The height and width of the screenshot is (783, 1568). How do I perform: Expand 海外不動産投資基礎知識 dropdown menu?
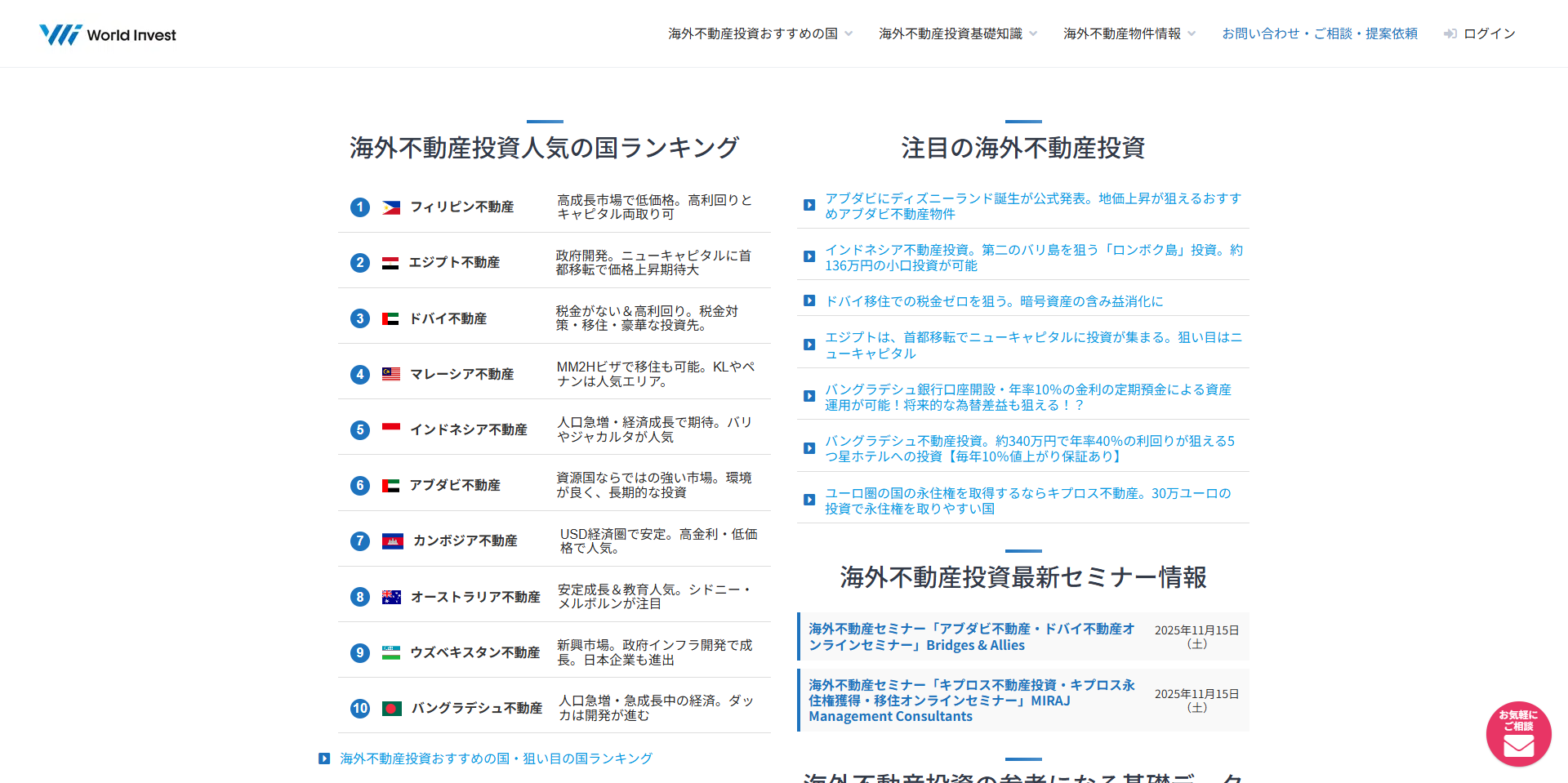click(x=958, y=33)
